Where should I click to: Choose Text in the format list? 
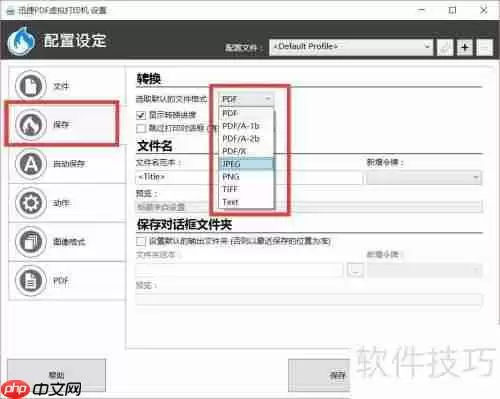pyautogui.click(x=246, y=202)
